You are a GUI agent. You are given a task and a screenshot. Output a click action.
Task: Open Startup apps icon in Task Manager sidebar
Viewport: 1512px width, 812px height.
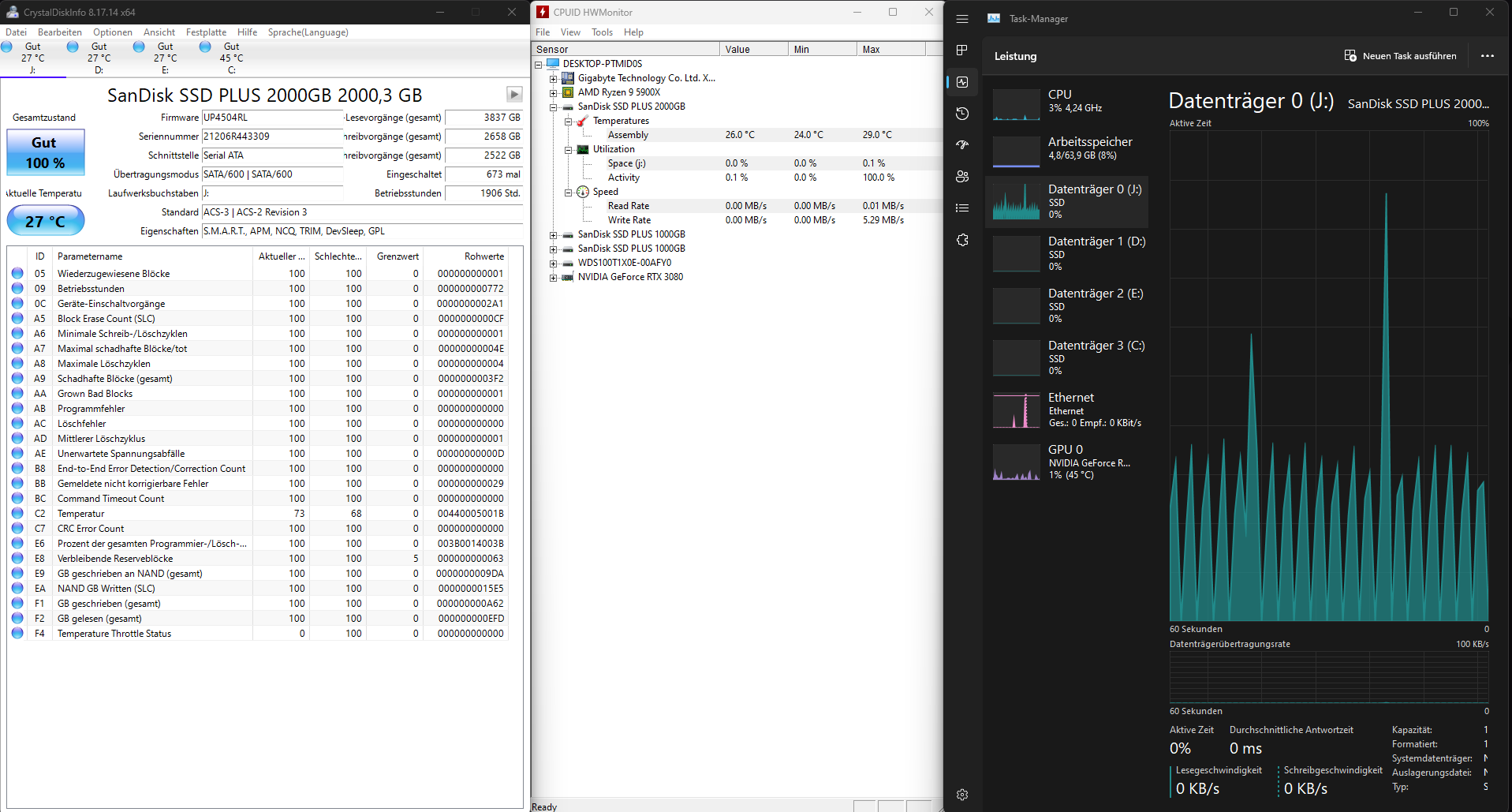pyautogui.click(x=962, y=145)
